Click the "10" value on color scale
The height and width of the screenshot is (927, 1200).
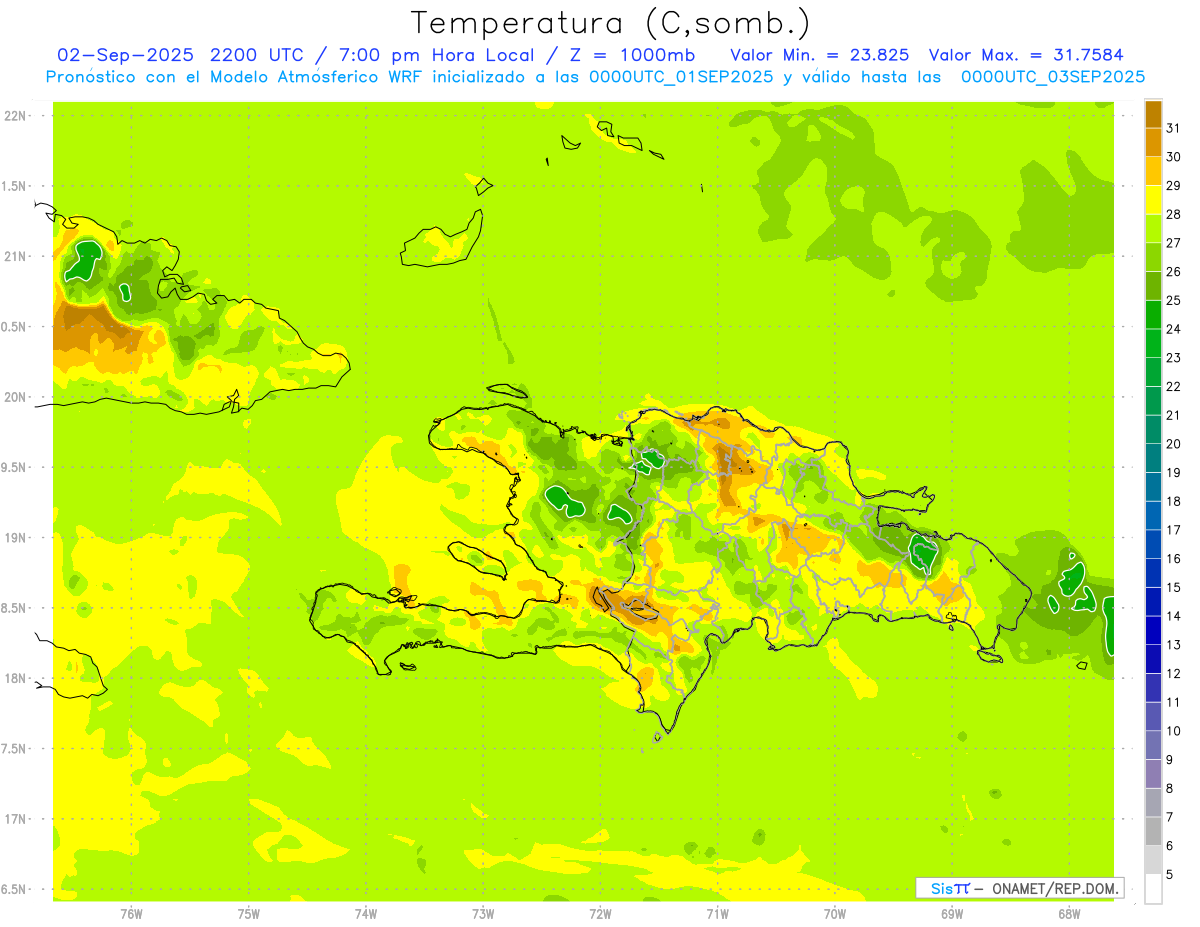click(1174, 731)
